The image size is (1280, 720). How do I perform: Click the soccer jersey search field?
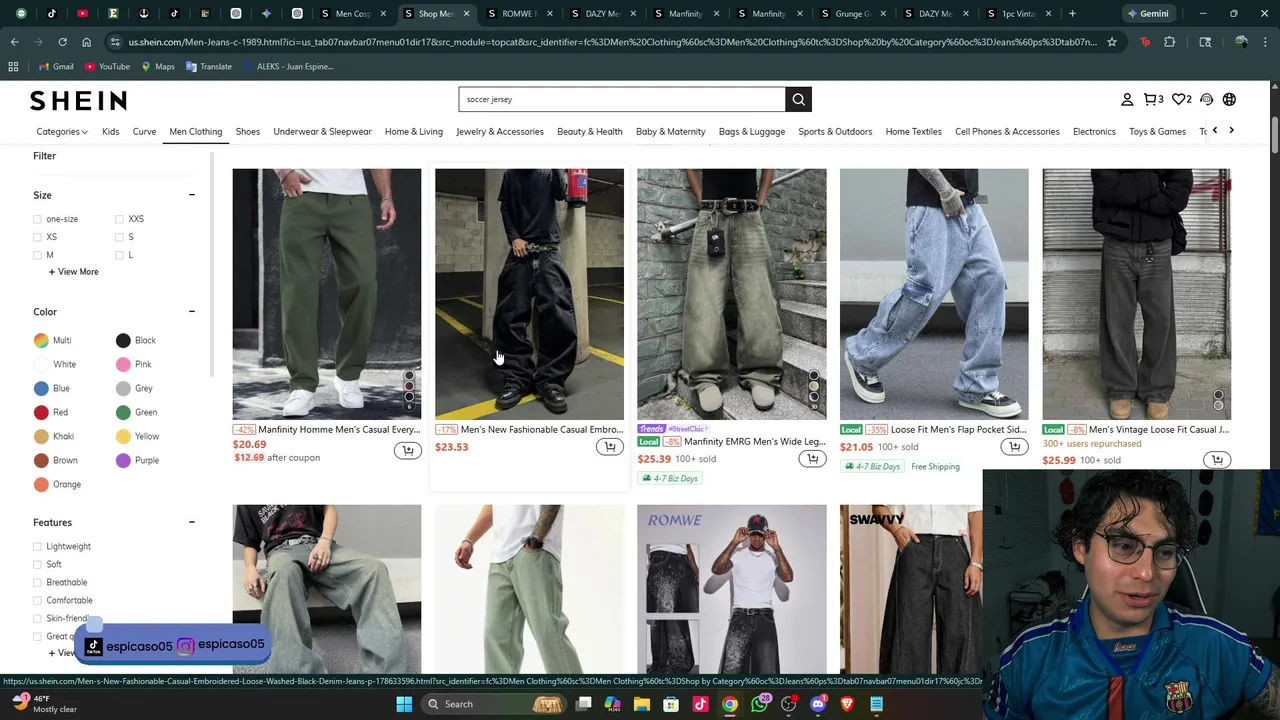pyautogui.click(x=622, y=99)
